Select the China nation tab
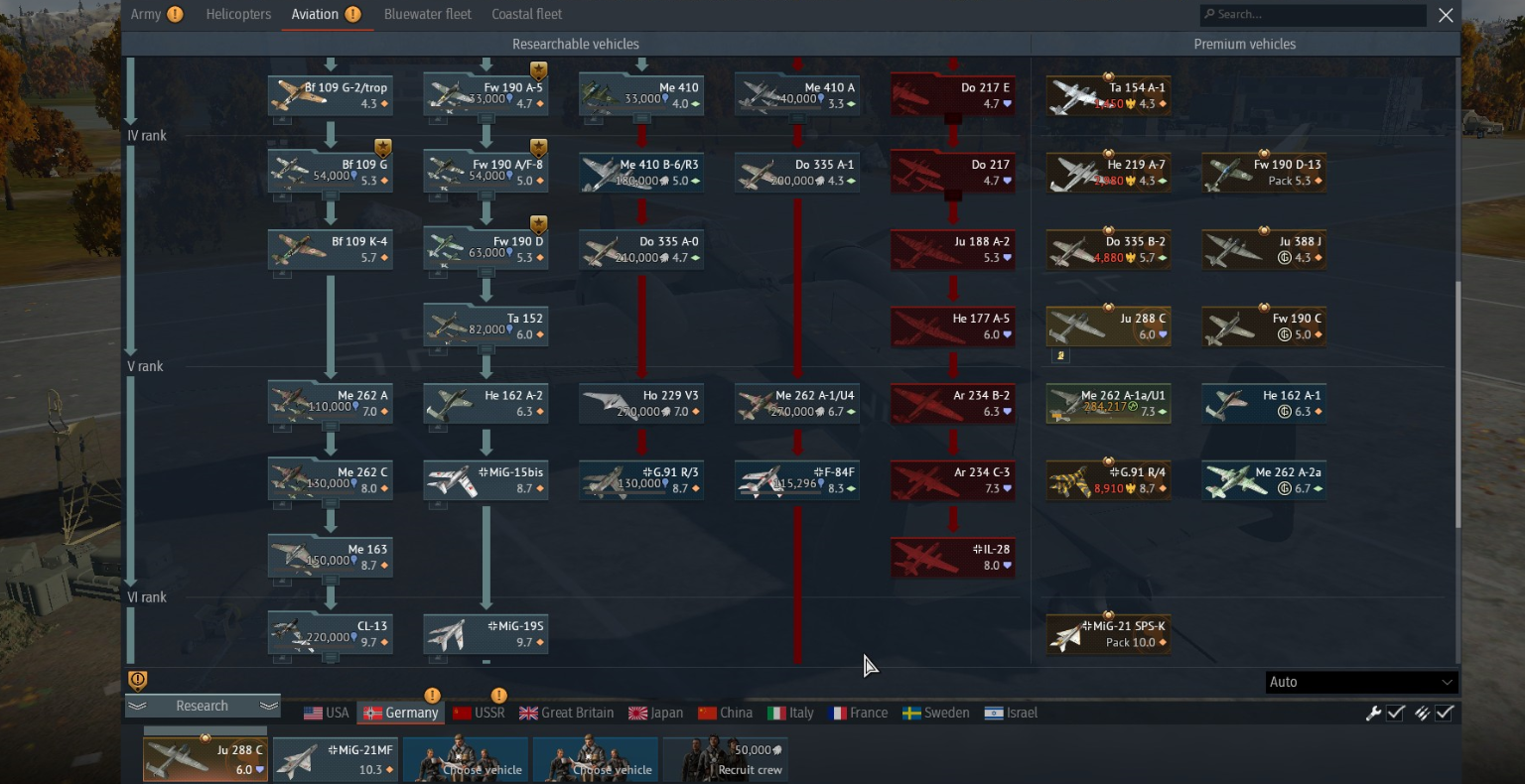The height and width of the screenshot is (784, 1525). pos(726,713)
